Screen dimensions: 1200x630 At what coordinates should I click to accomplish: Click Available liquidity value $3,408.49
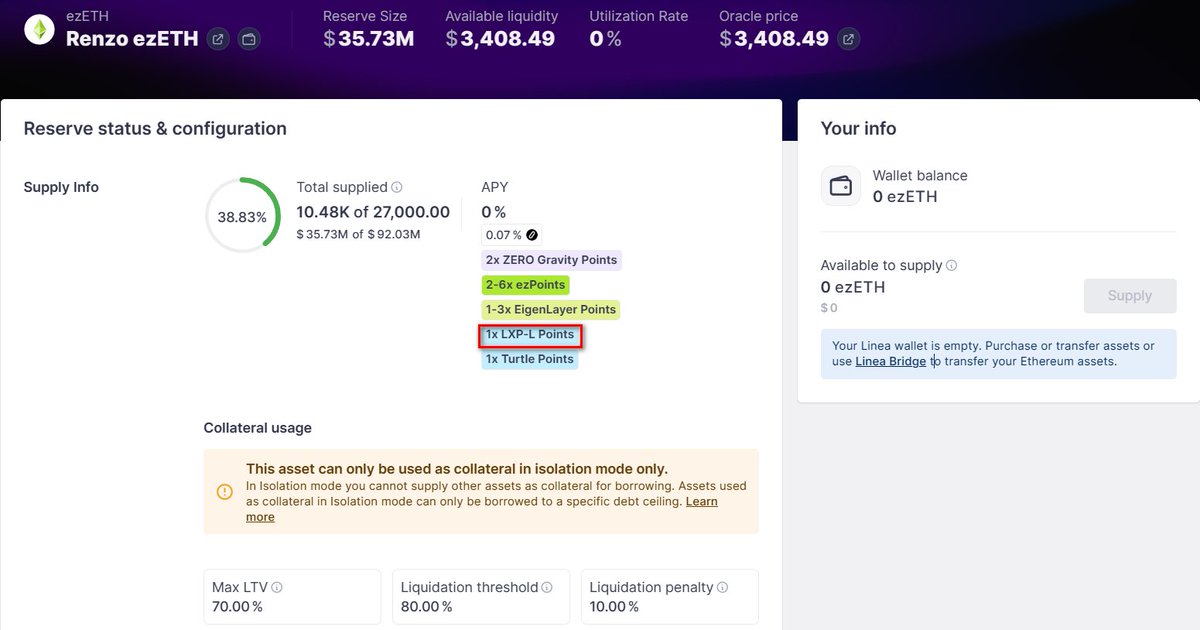click(x=500, y=39)
